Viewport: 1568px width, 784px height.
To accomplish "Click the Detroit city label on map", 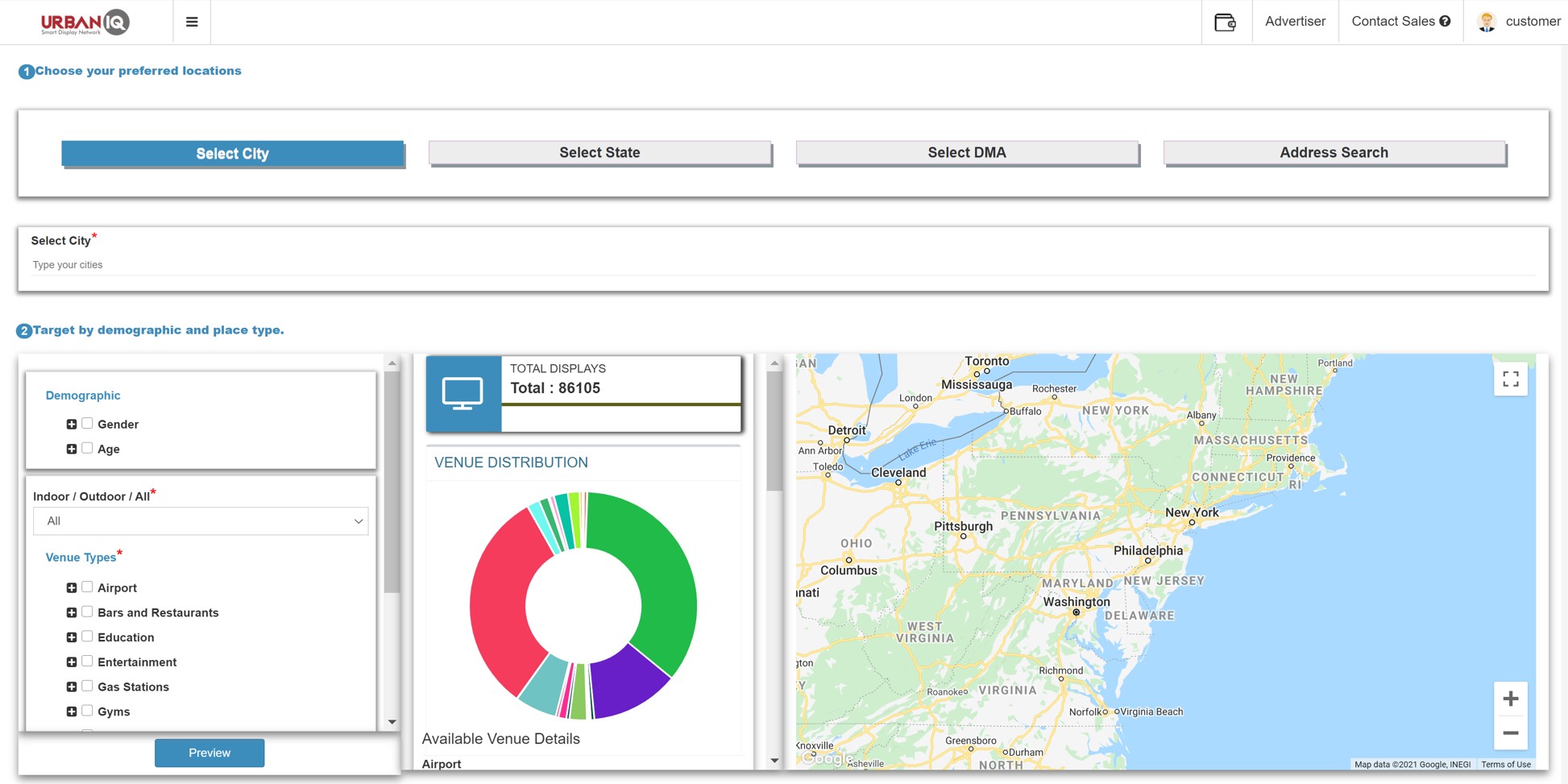I will (x=847, y=430).
